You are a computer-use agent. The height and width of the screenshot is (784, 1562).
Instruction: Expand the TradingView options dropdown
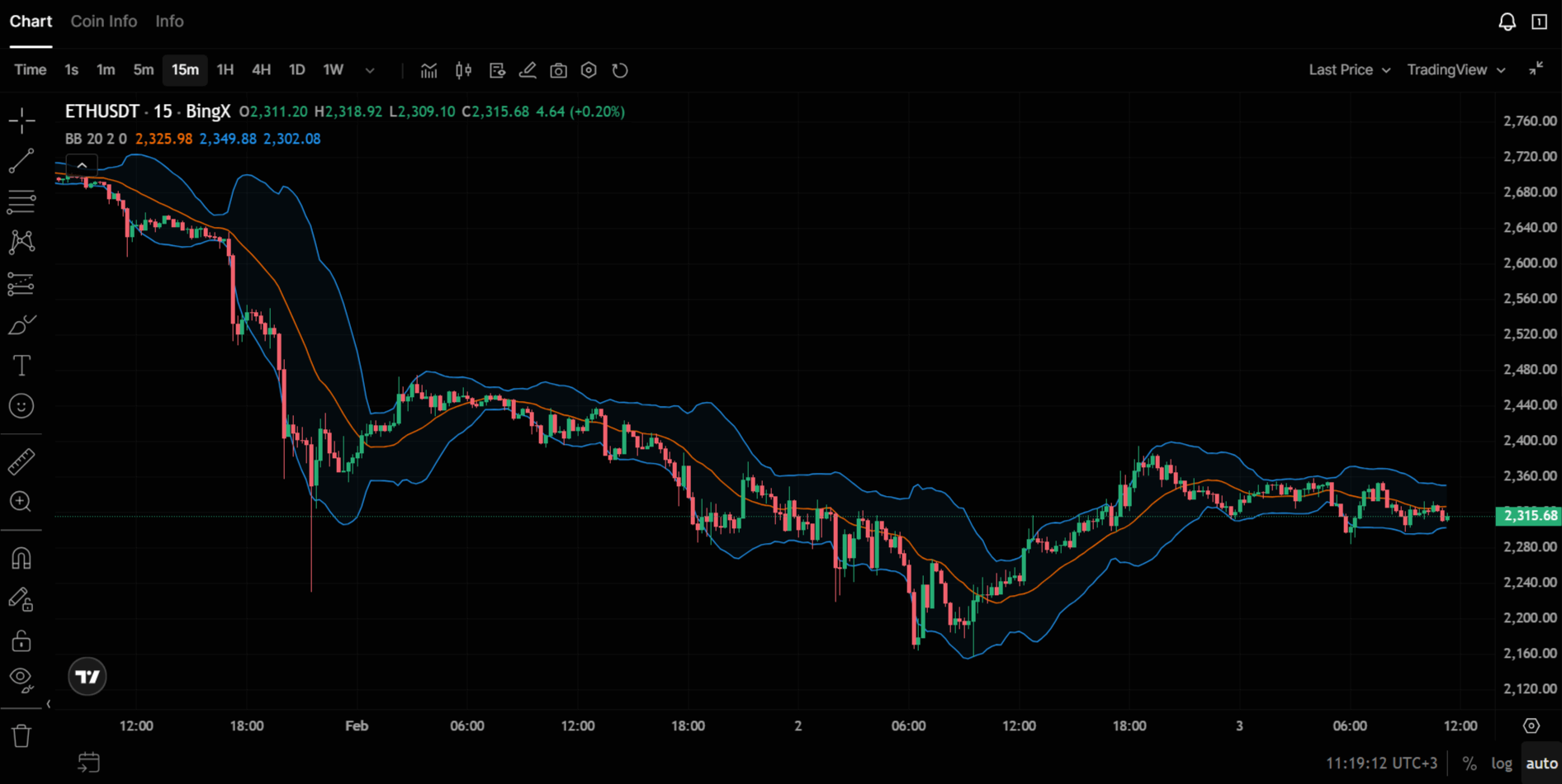tap(1455, 70)
